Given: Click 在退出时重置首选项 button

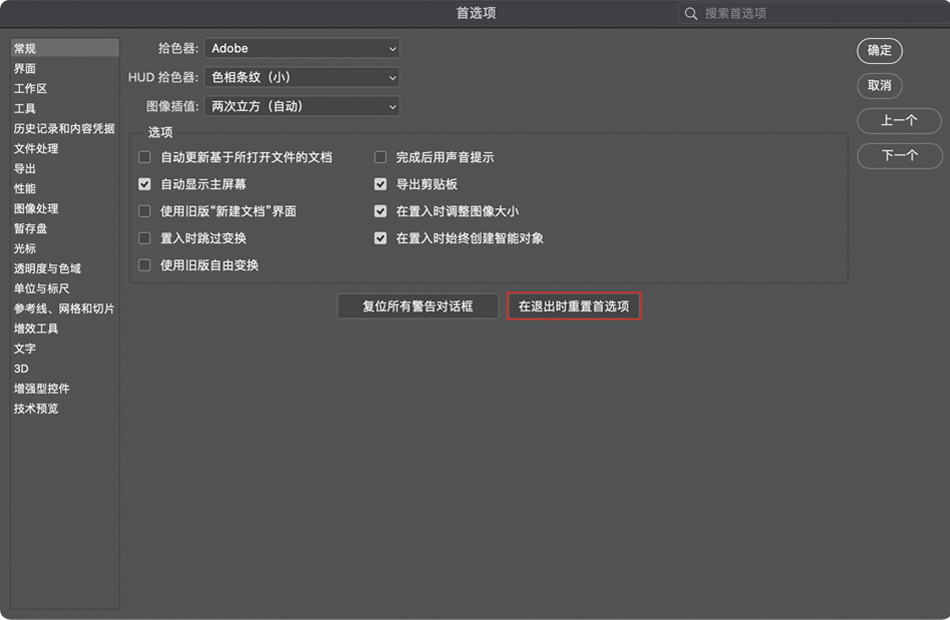Looking at the screenshot, I should 574,307.
